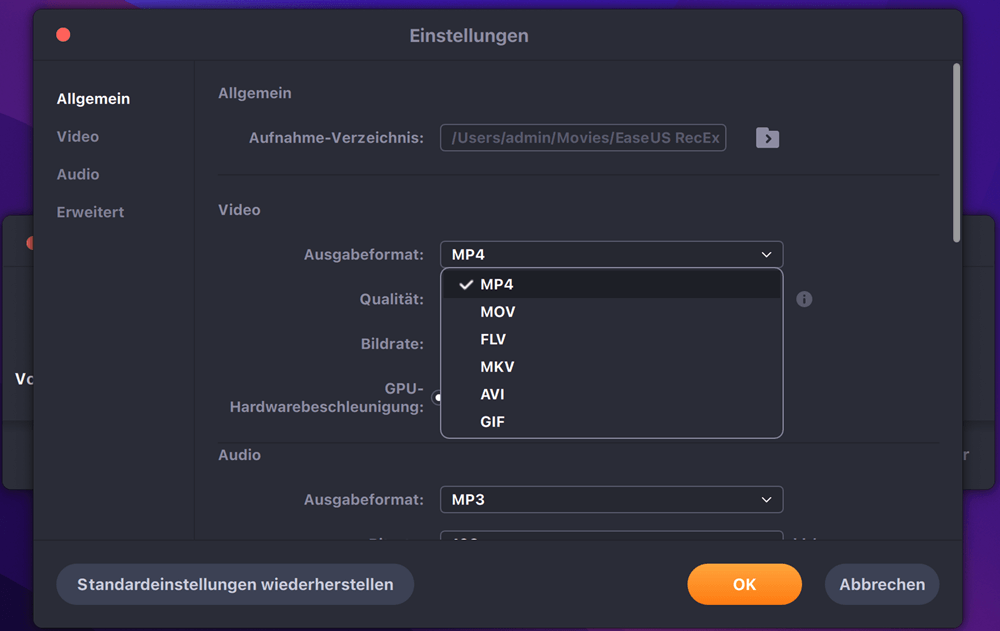Confirm settings with the OK button
The image size is (1000, 631).
click(744, 584)
